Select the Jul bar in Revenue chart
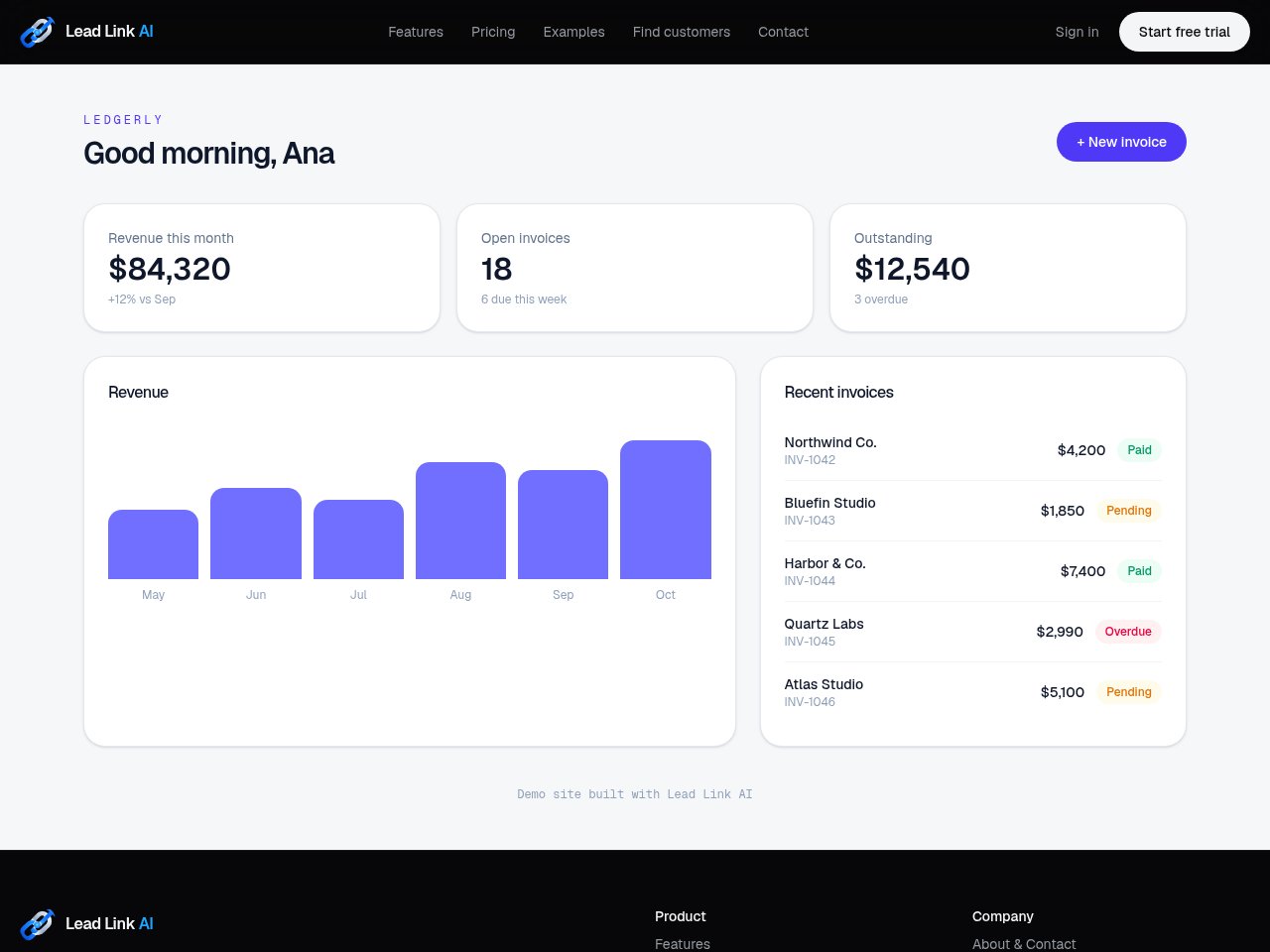 pos(358,539)
